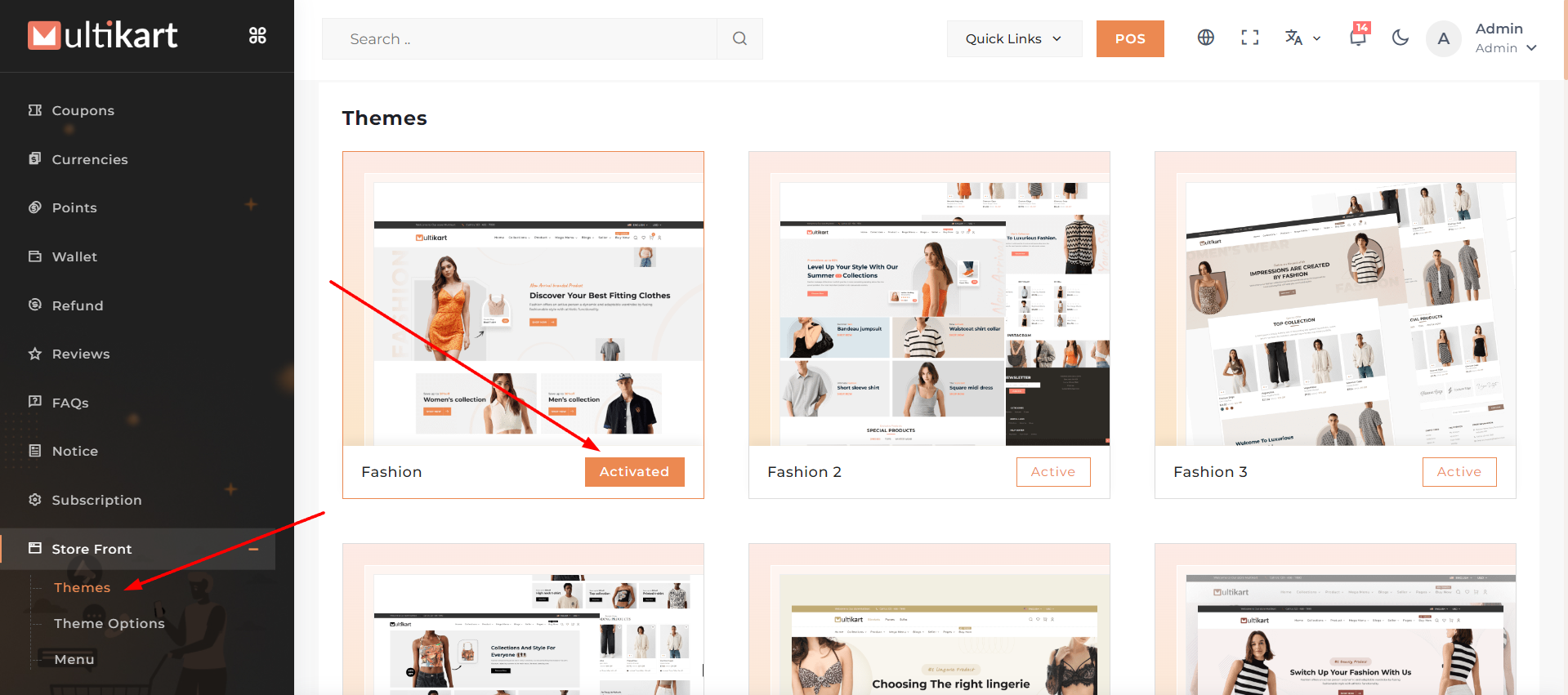Open the language translation dropdown

(x=1302, y=38)
